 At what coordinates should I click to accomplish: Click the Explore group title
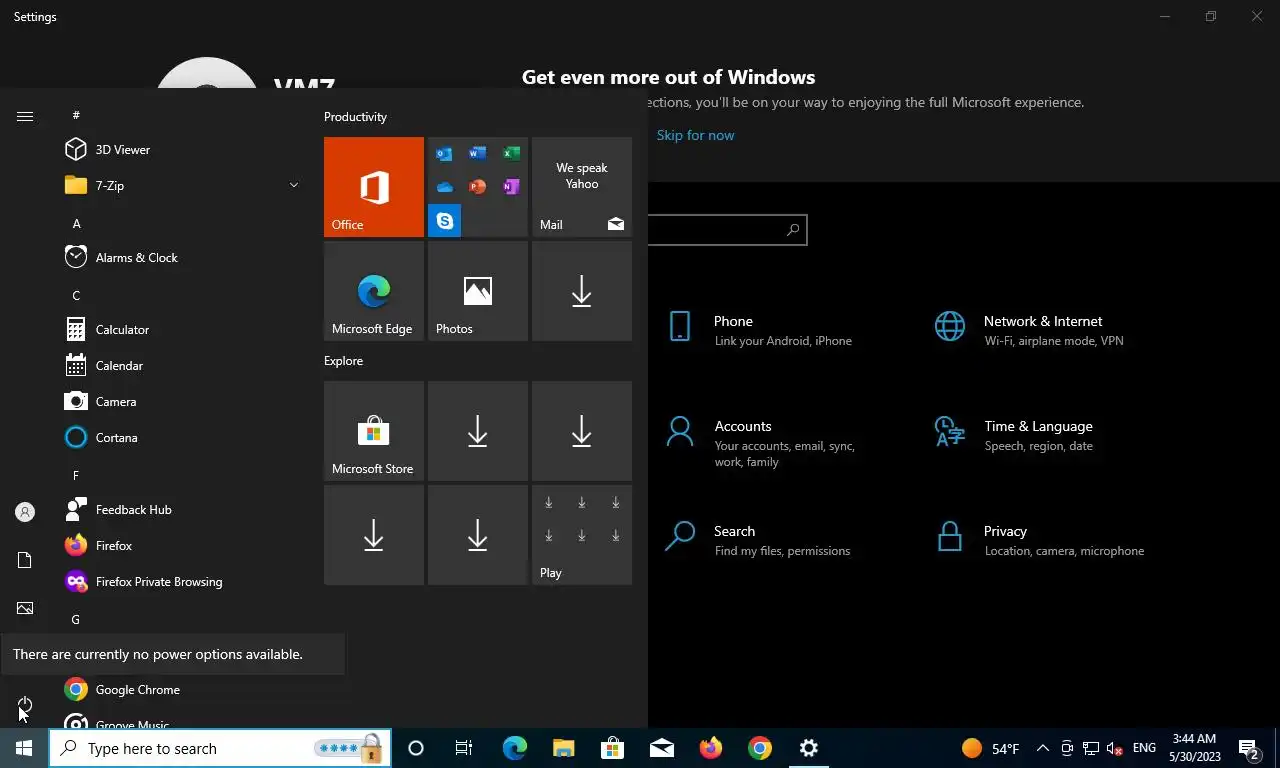click(343, 361)
